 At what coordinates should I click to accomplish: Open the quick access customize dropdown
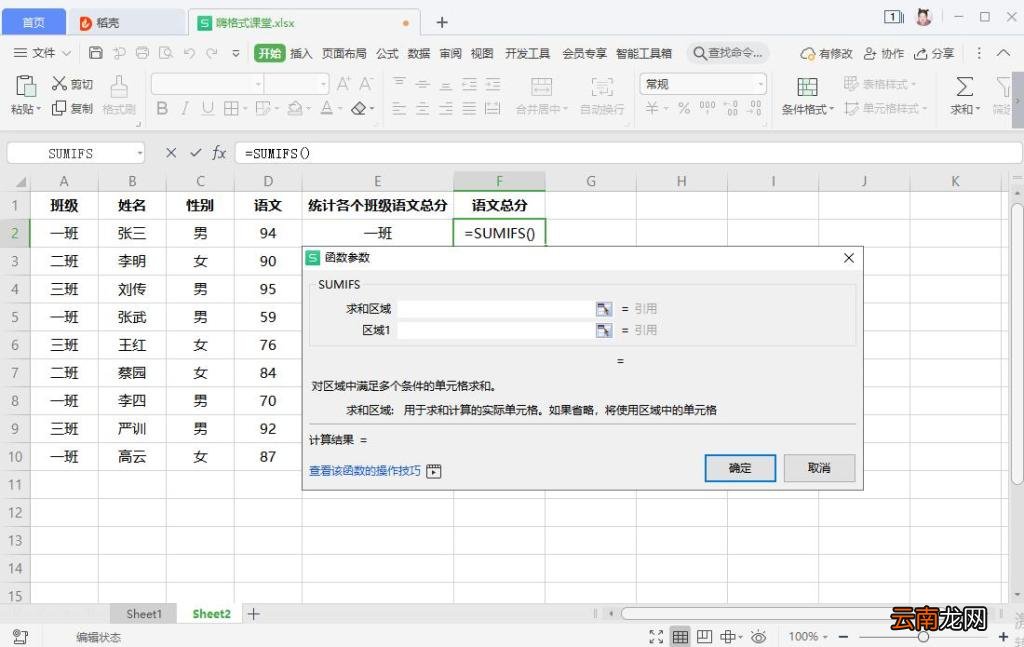click(236, 54)
